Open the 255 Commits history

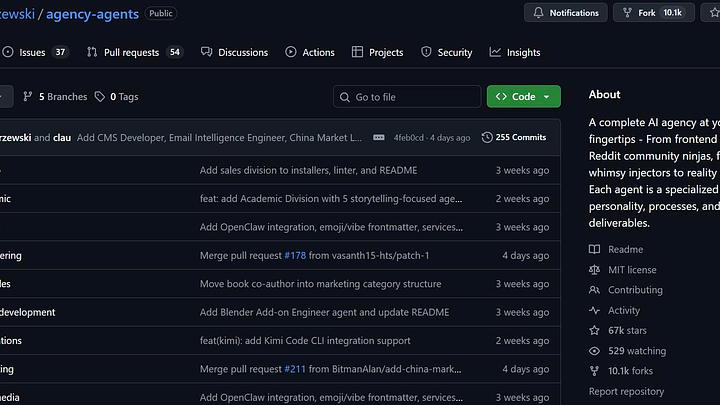pos(514,137)
